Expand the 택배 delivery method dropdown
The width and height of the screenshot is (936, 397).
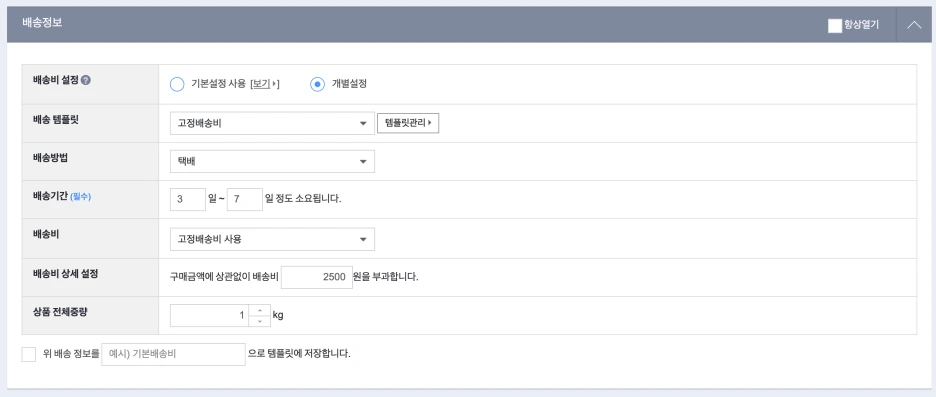pyautogui.click(x=272, y=161)
